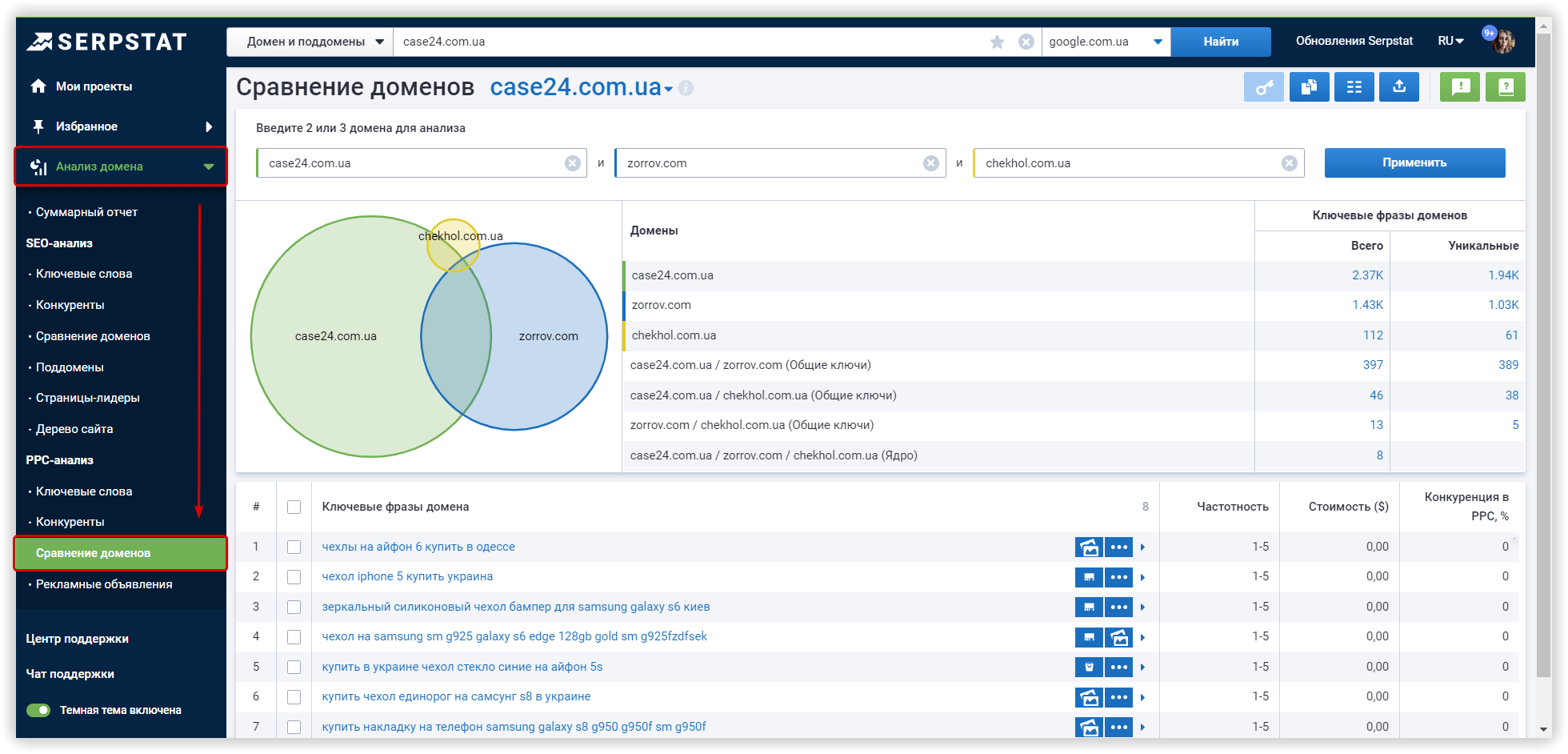
Task: Click the first blue icon in row 2
Action: pos(1089,577)
